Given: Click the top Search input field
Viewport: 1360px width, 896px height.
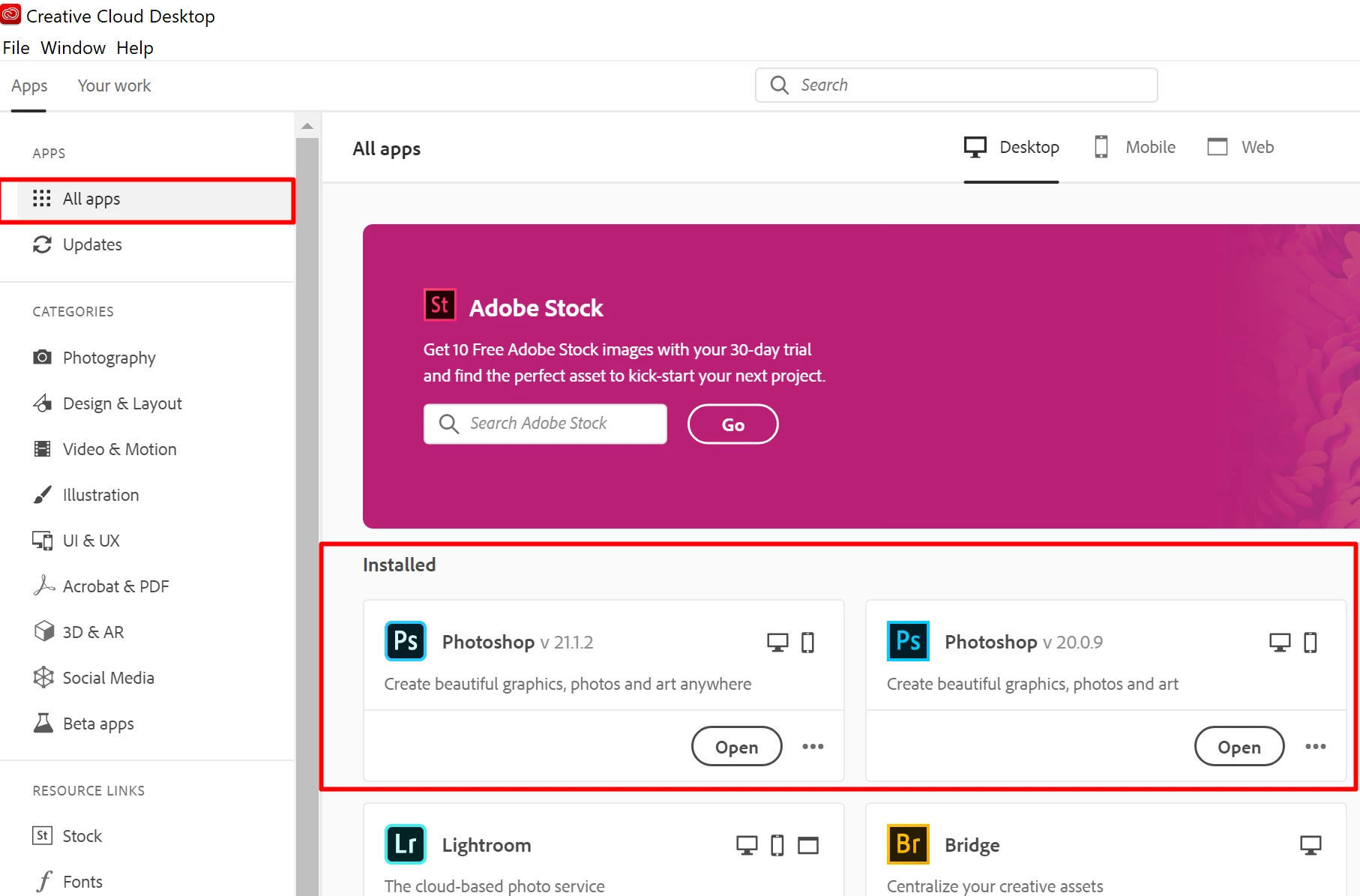Looking at the screenshot, I should point(957,85).
